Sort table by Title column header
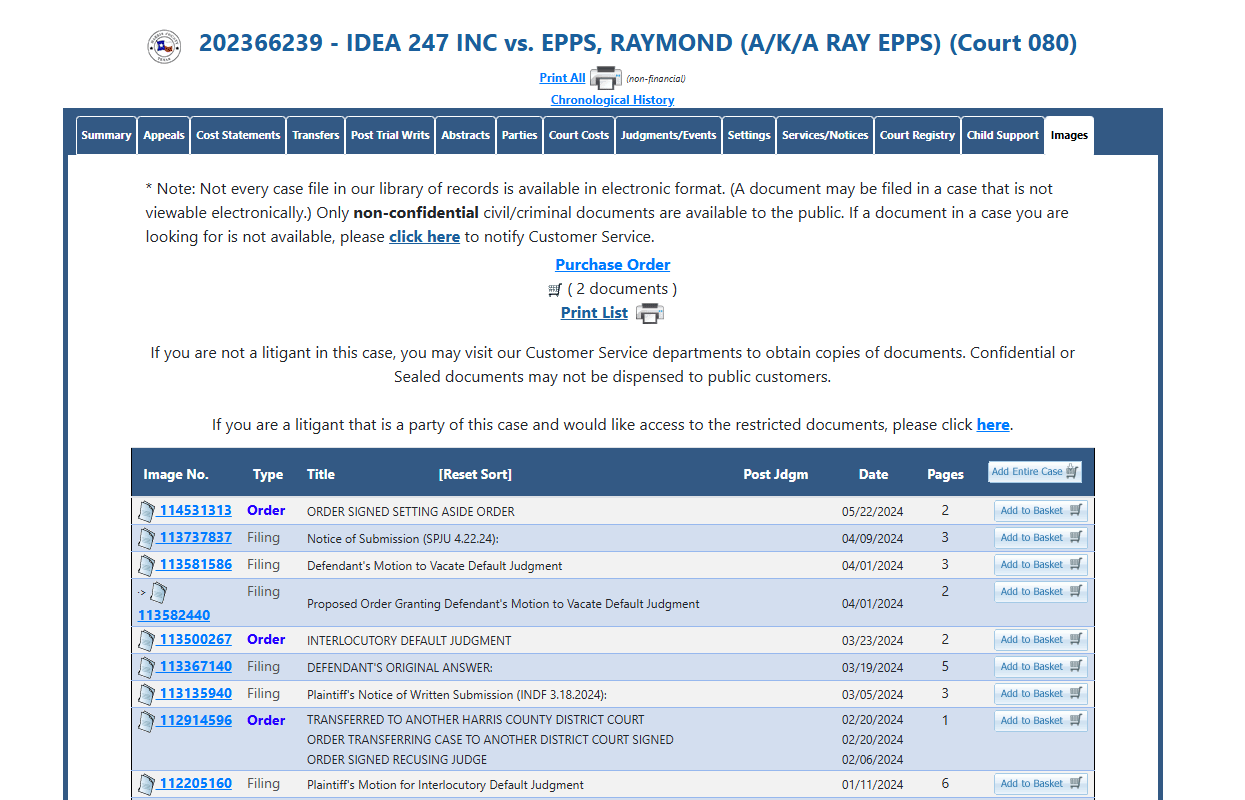1245x800 pixels. tap(321, 475)
